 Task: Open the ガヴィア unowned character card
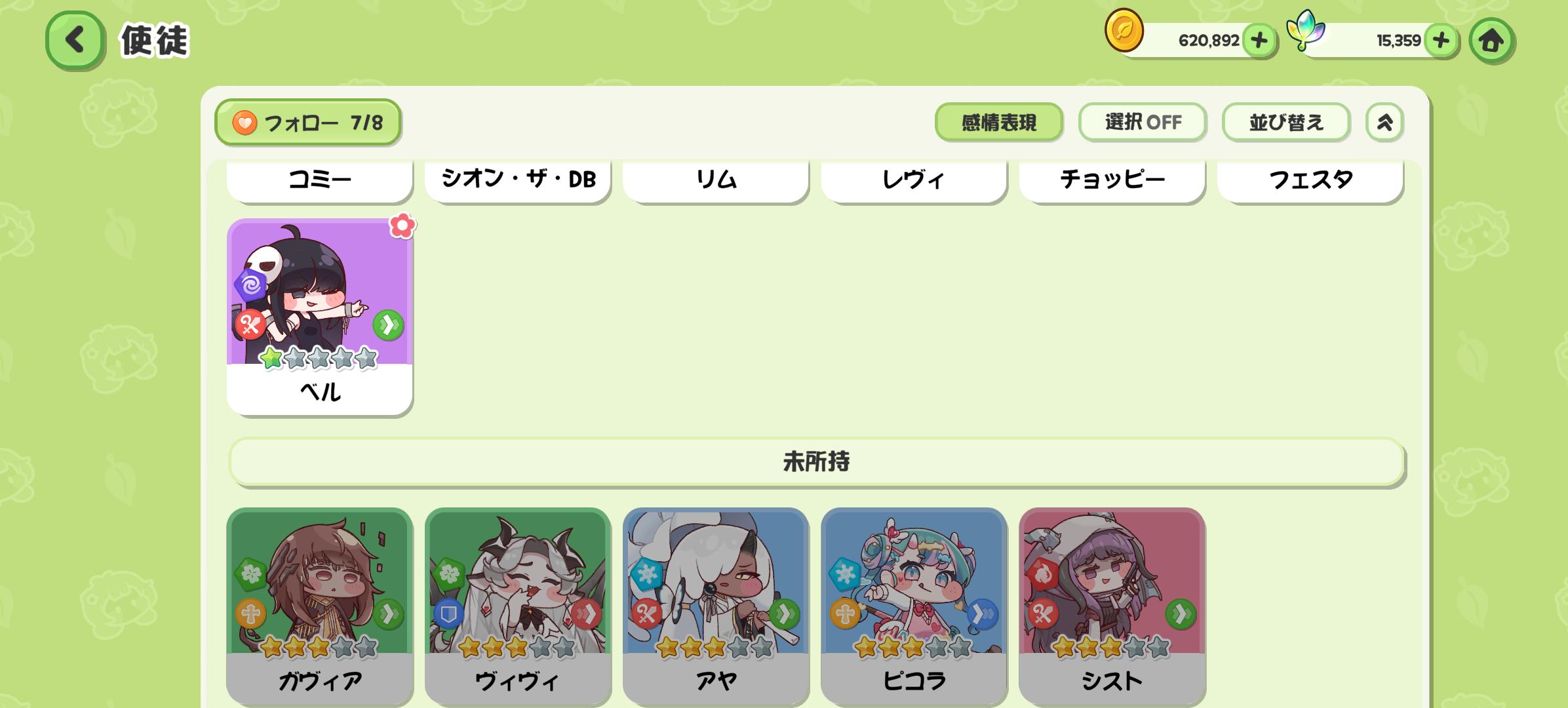pyautogui.click(x=320, y=606)
